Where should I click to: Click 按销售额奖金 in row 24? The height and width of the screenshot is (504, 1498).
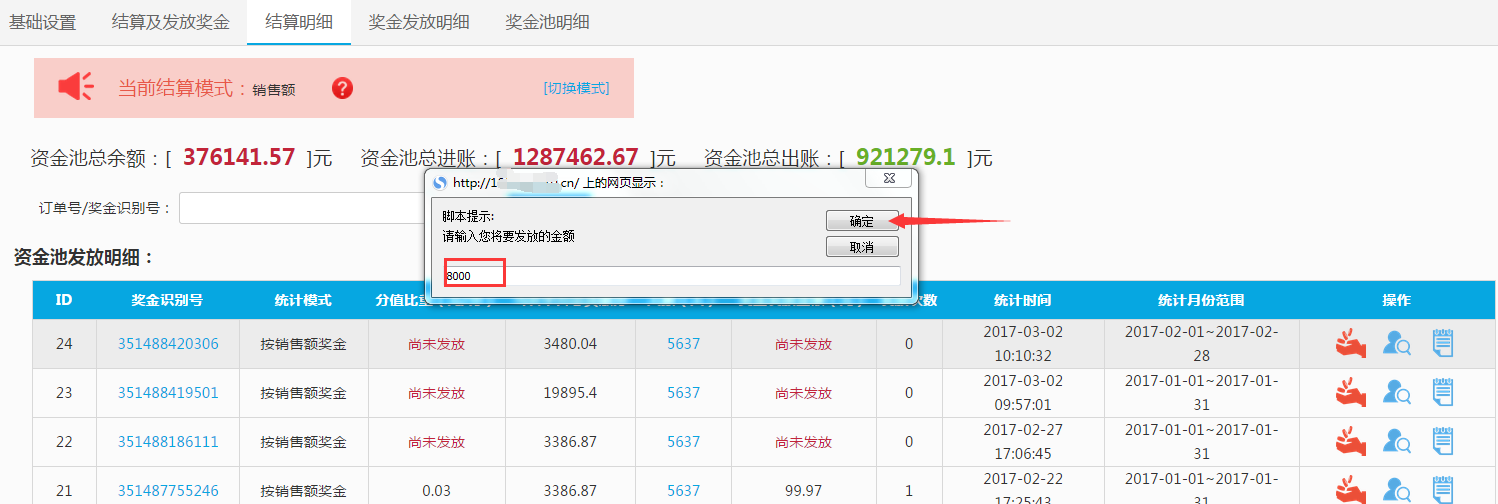point(303,344)
